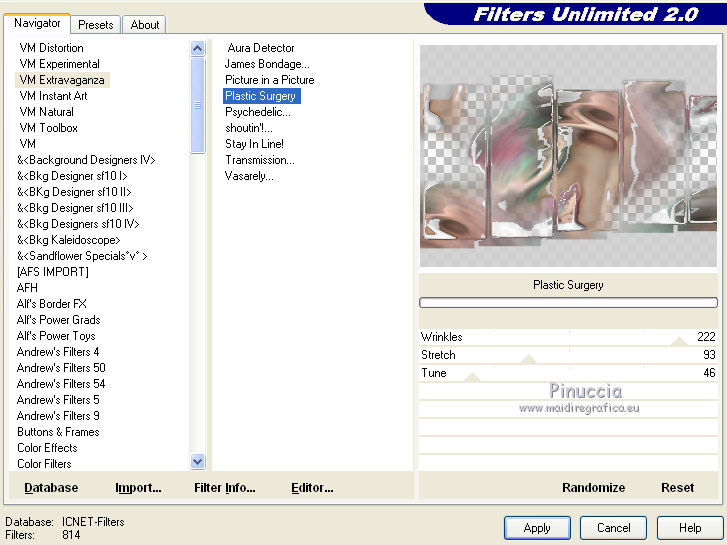Select Andrew's Filters 4 category
727x545 pixels.
57,352
